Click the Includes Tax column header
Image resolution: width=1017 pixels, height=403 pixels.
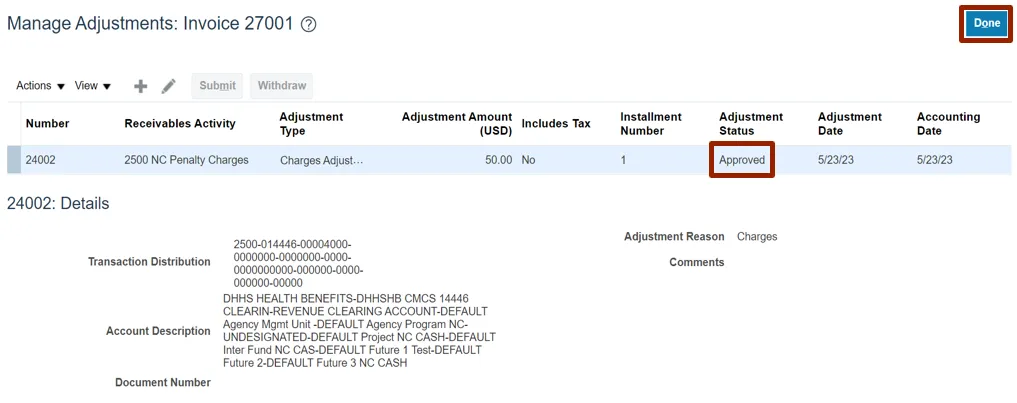[x=556, y=124]
